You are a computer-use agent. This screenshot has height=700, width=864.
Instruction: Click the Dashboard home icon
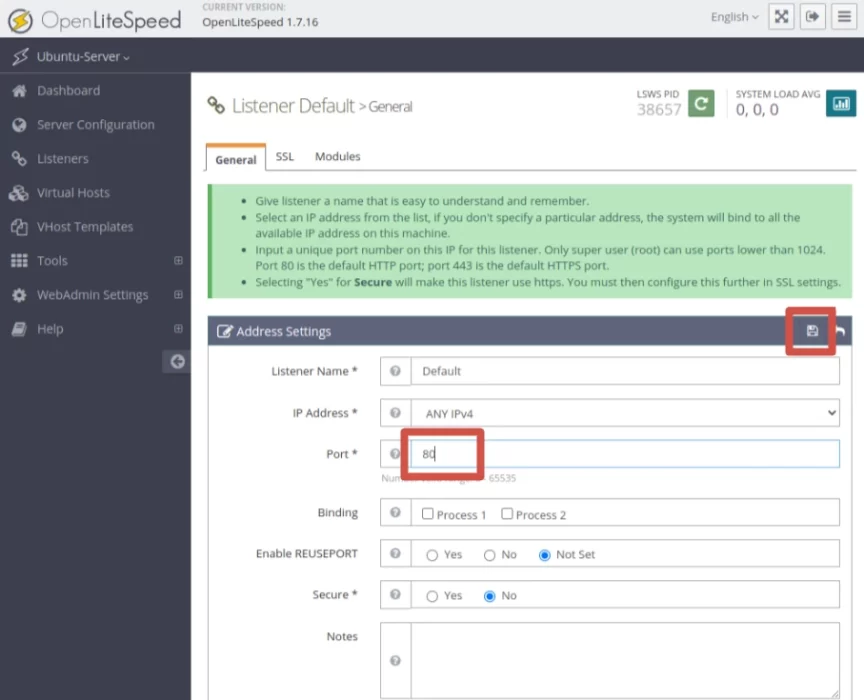(19, 91)
